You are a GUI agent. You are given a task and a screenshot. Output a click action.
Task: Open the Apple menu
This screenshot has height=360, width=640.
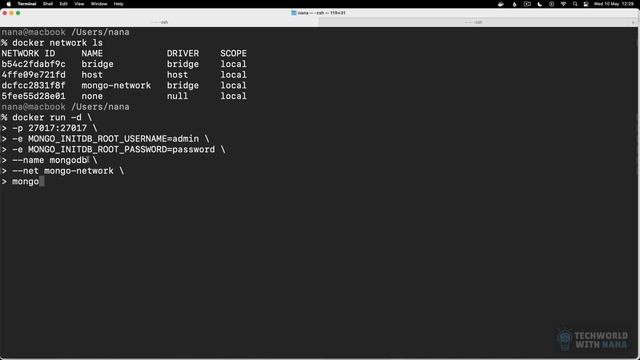(9, 4)
